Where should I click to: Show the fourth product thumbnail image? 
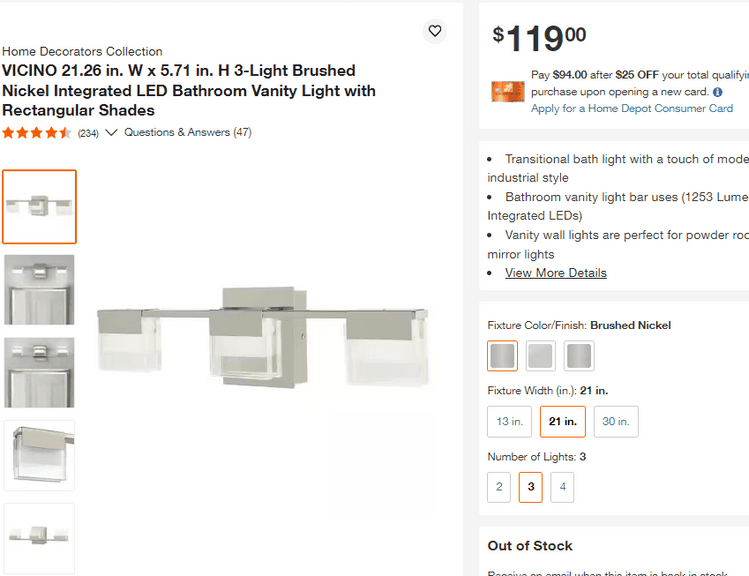tap(39, 455)
